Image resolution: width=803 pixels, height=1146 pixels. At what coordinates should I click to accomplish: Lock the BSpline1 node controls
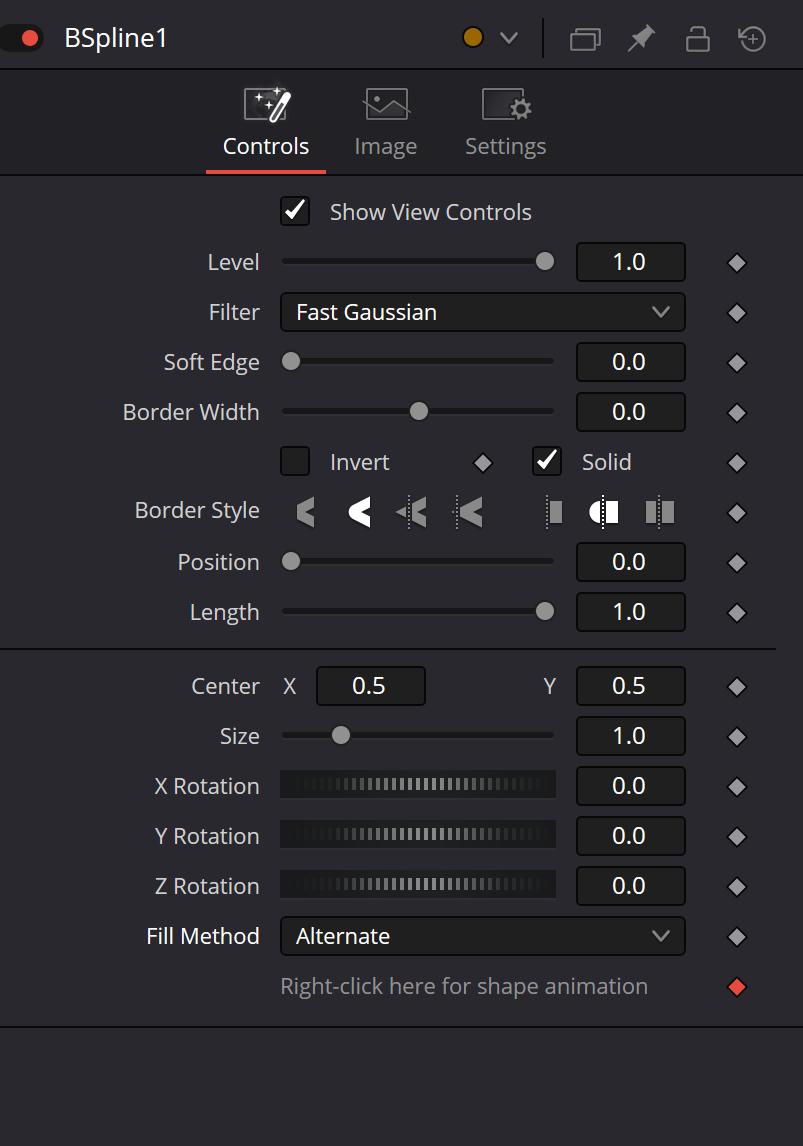[698, 39]
